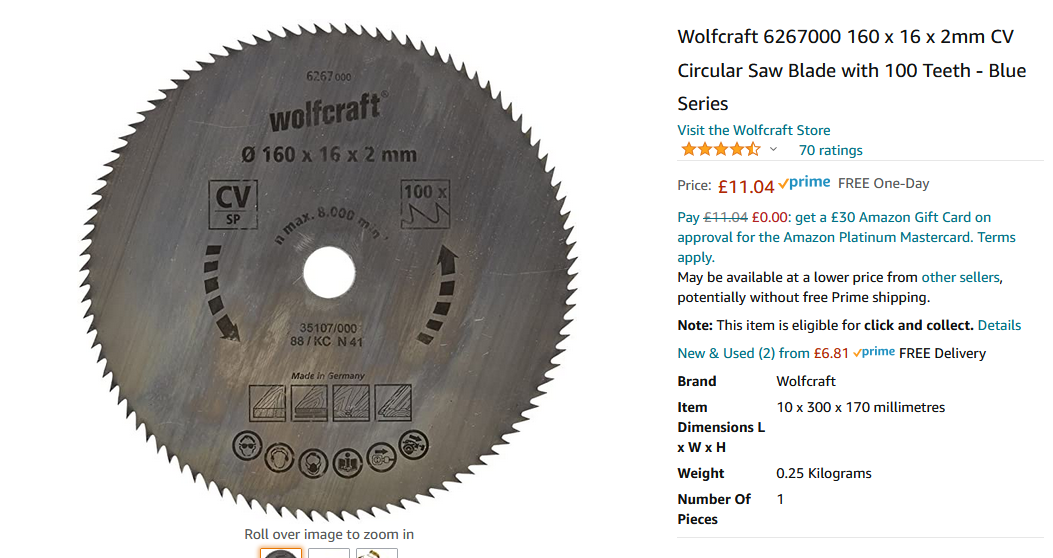The width and height of the screenshot is (1053, 558).
Task: Open click and collect Details
Action: click(999, 326)
